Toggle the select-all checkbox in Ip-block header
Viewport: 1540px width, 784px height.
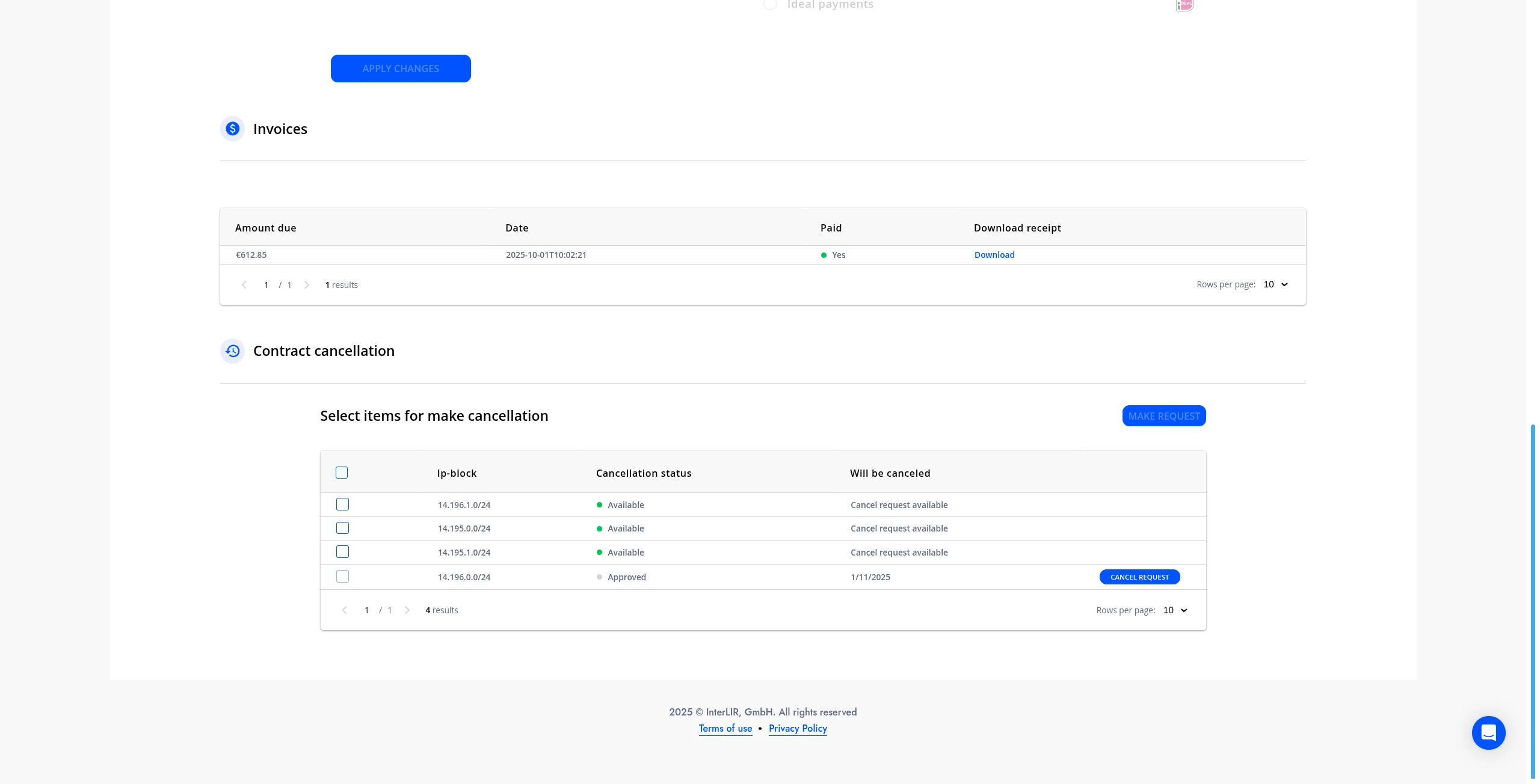click(x=342, y=473)
